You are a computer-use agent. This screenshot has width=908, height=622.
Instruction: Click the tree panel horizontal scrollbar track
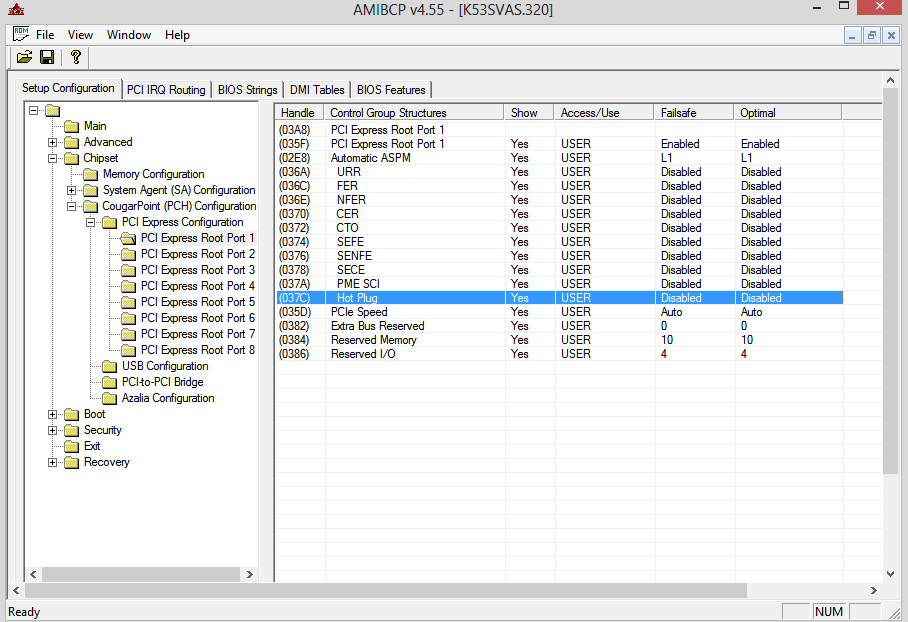[x=141, y=575]
